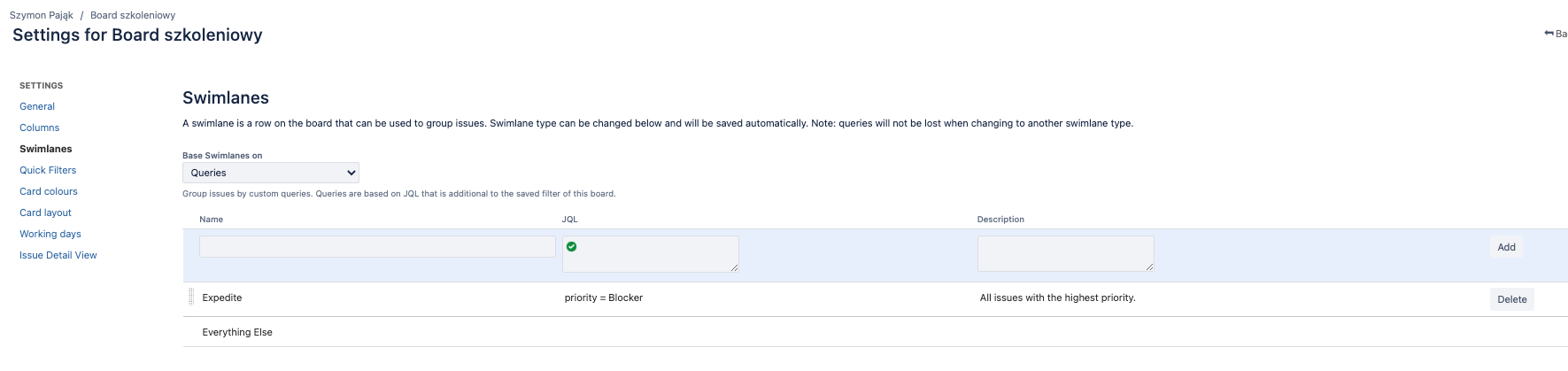Follow the Szymon Pająk breadcrumb link
1568x371 pixels.
[42, 15]
